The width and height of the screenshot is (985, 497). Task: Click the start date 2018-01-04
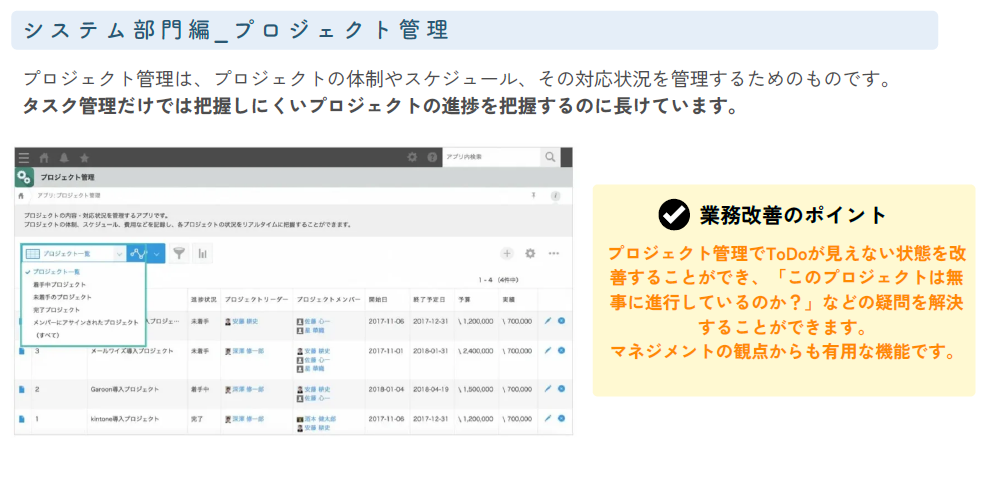pos(386,390)
